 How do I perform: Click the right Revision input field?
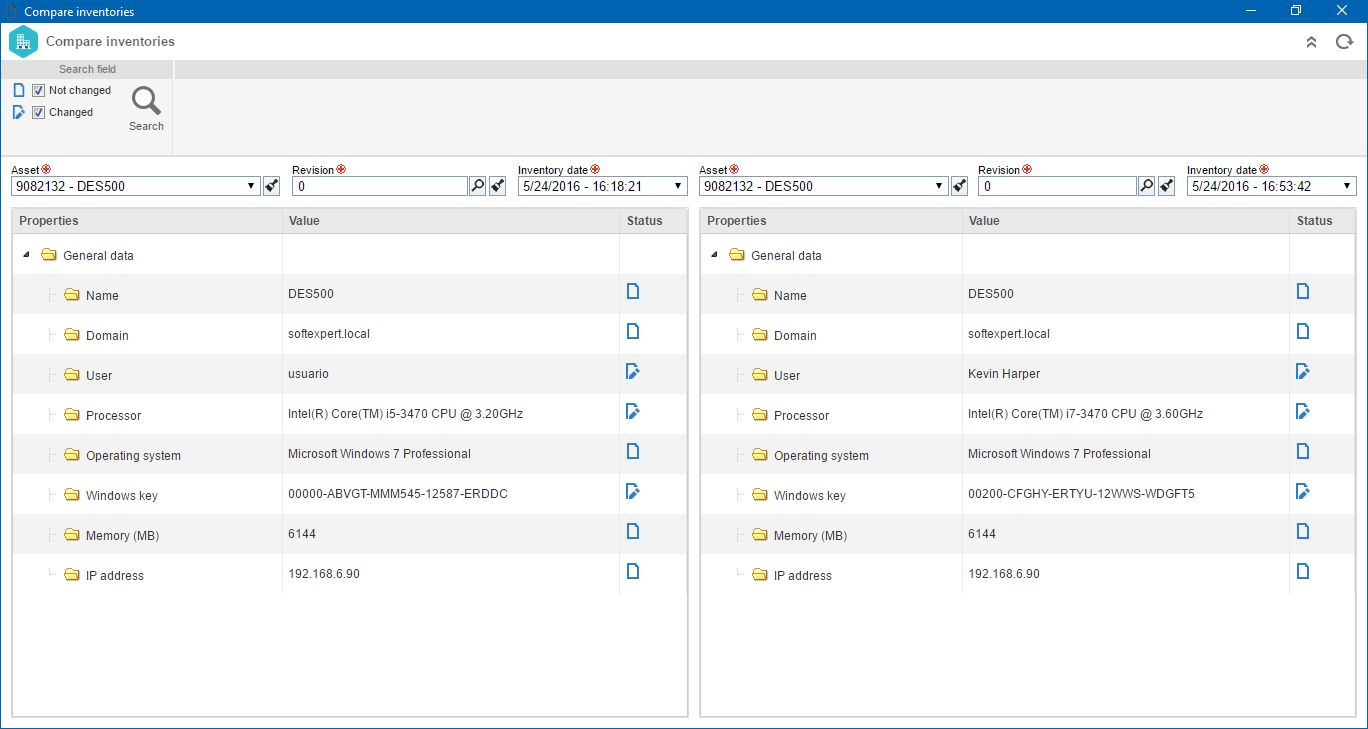tap(1058, 186)
